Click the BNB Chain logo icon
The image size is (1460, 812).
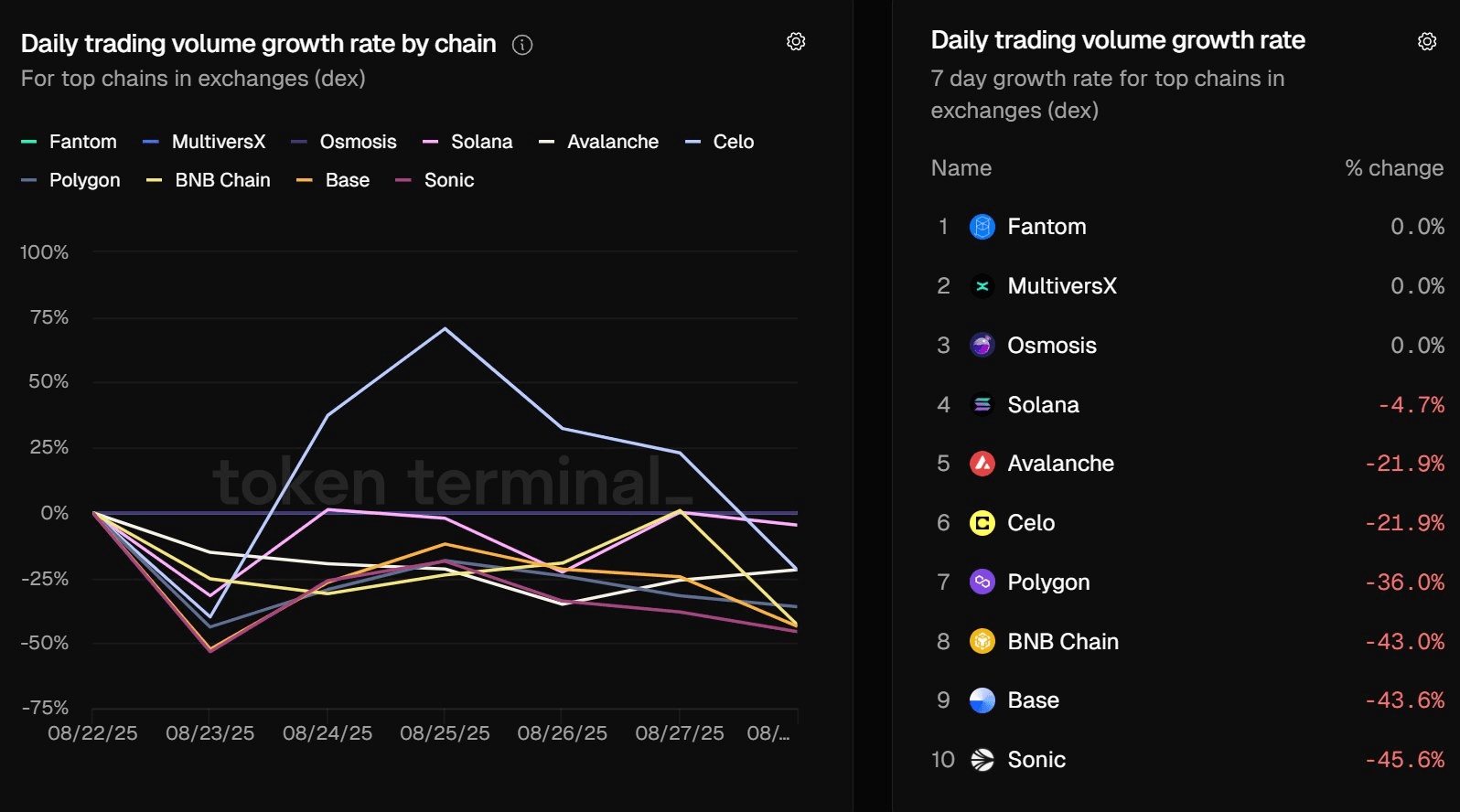(982, 641)
